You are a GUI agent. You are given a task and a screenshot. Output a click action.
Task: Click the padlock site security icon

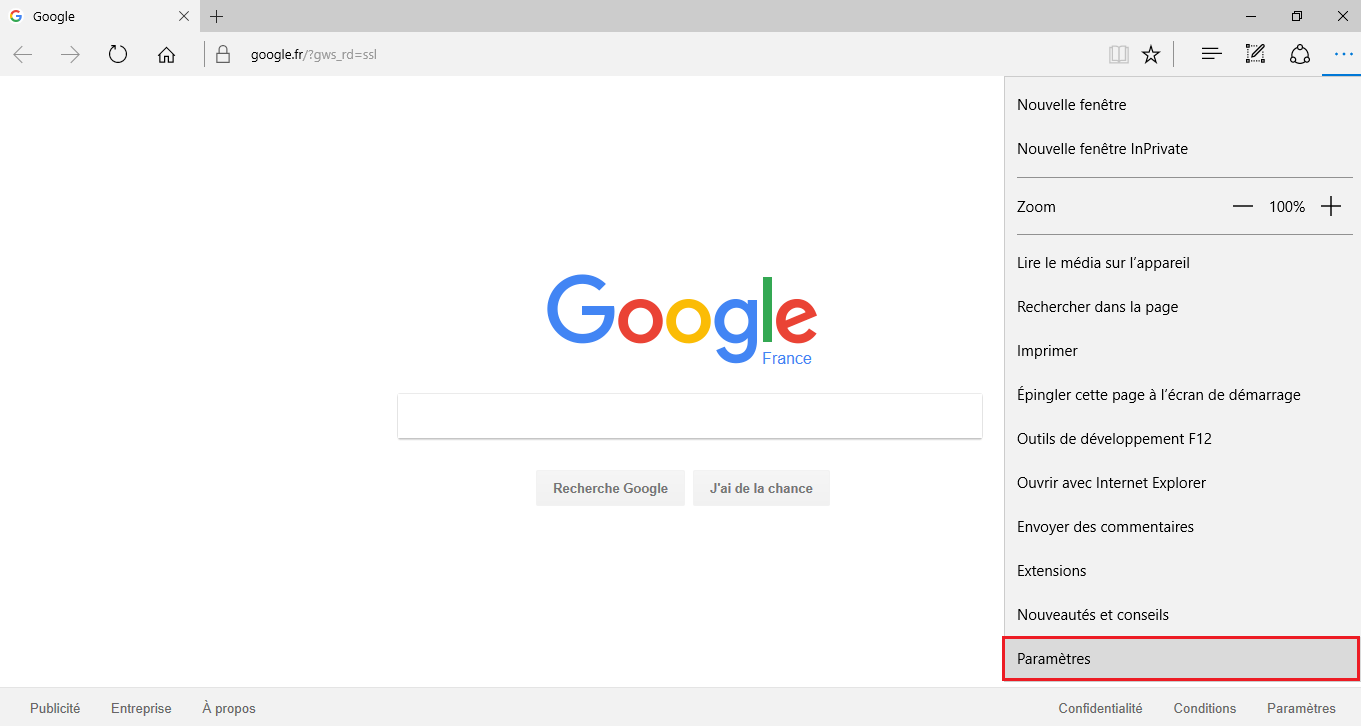(x=223, y=54)
